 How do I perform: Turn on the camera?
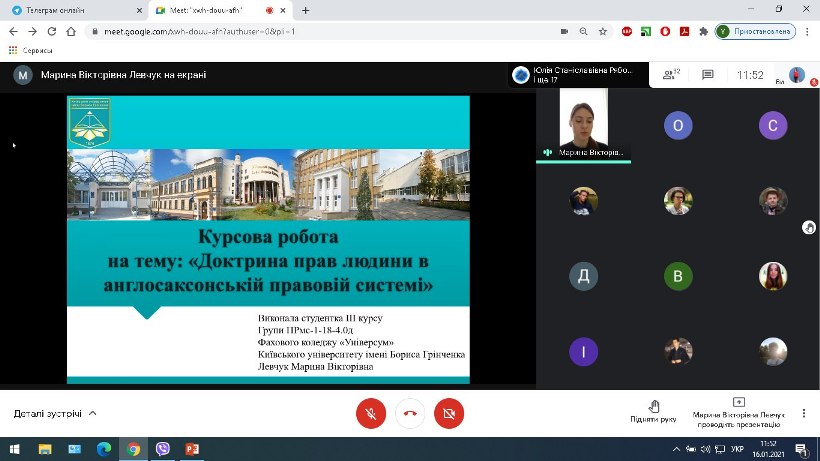tap(448, 413)
